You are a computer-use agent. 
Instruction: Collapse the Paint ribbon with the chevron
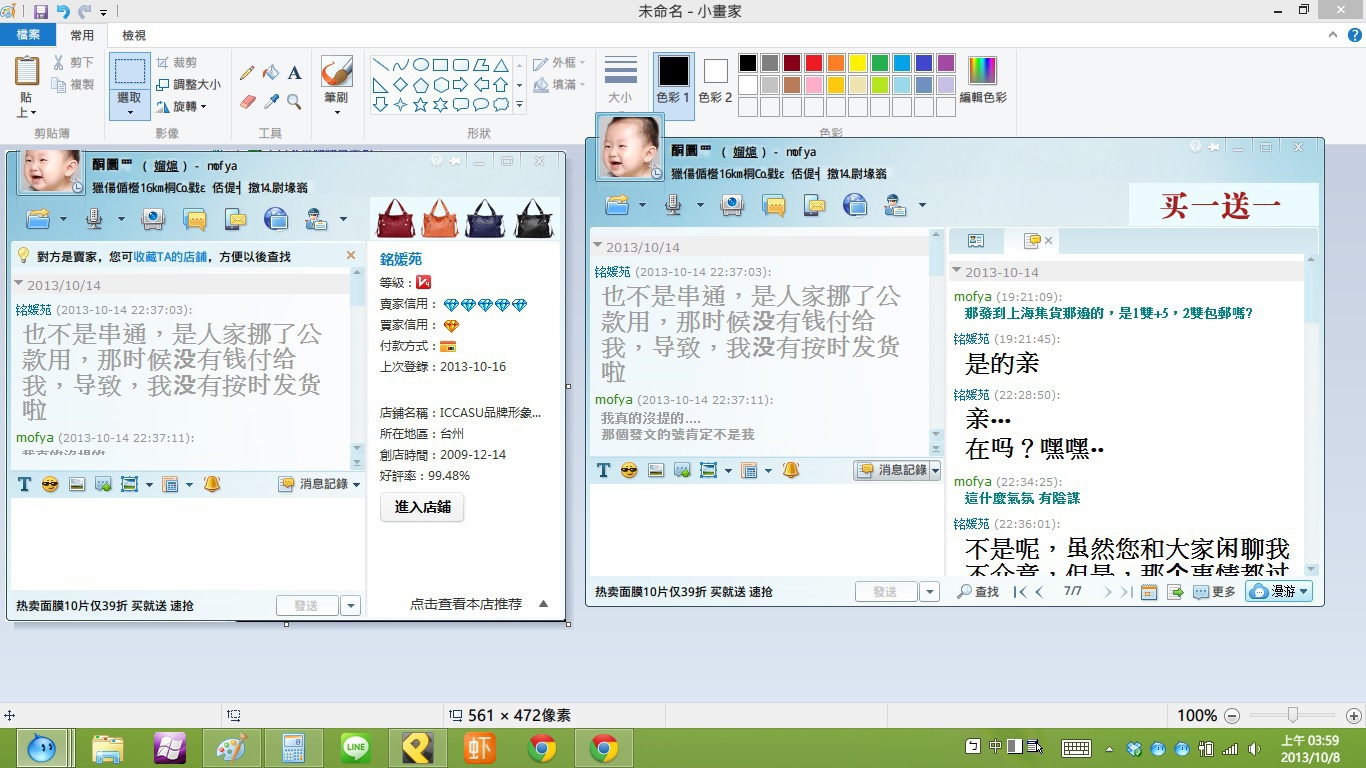(x=1335, y=35)
